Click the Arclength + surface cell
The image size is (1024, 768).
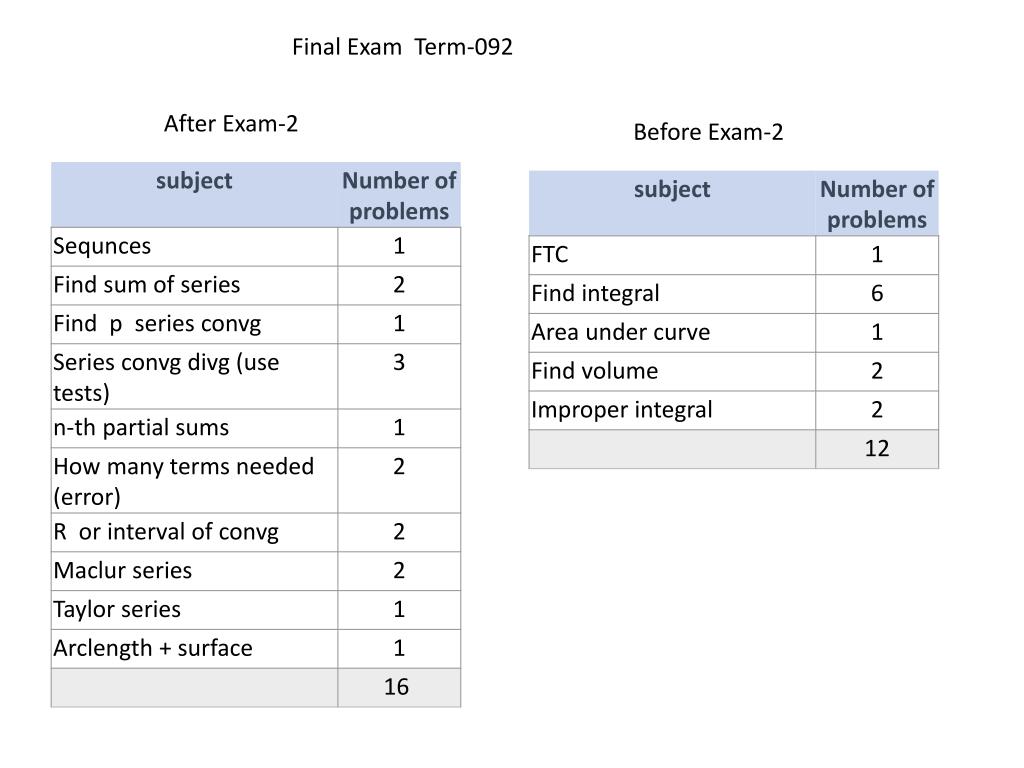click(195, 648)
